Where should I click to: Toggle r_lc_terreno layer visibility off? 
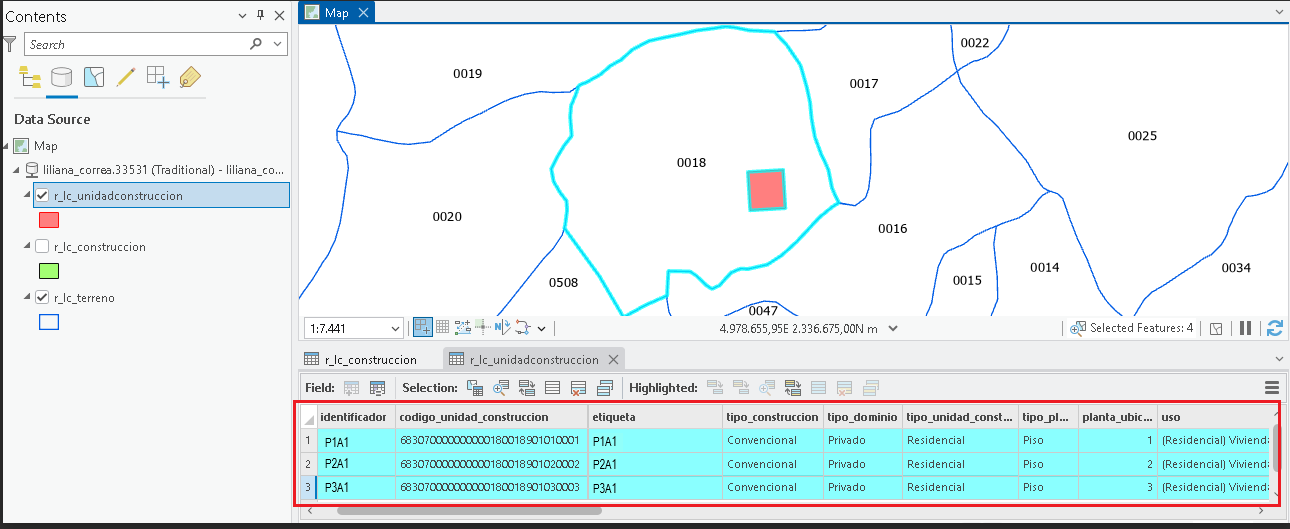41,297
